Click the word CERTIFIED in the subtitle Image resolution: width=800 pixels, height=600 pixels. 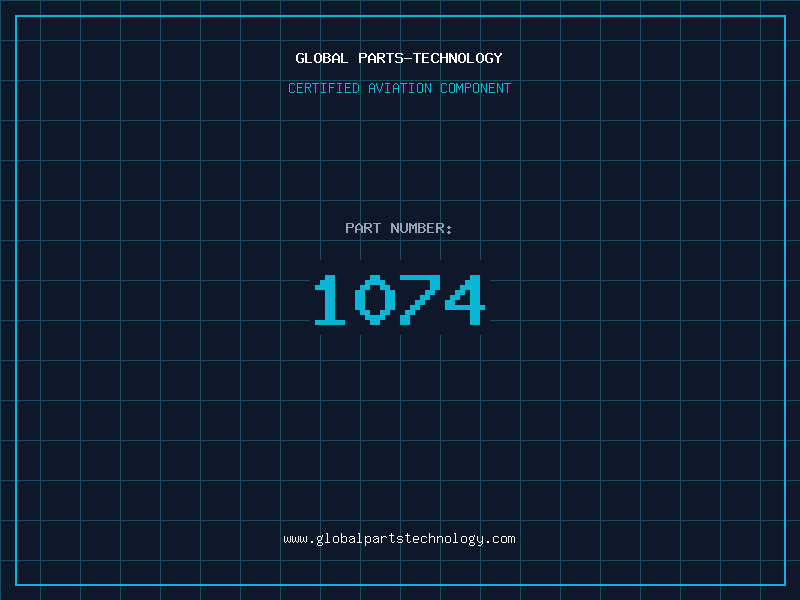click(324, 88)
